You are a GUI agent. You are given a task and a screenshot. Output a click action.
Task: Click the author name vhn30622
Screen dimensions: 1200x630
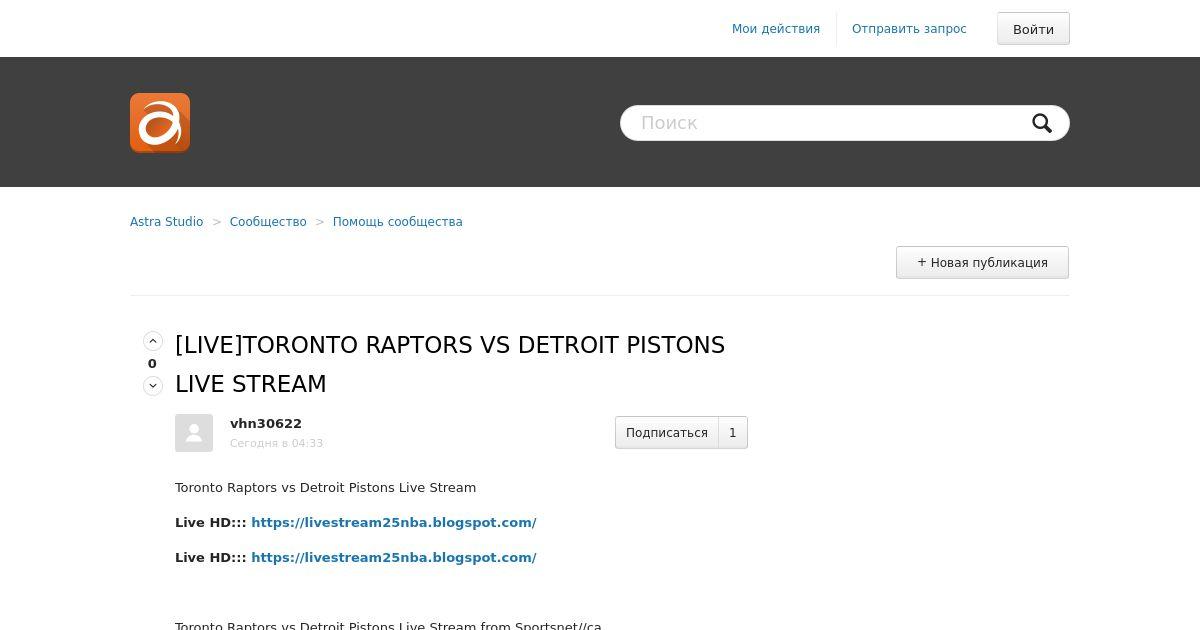click(x=266, y=424)
